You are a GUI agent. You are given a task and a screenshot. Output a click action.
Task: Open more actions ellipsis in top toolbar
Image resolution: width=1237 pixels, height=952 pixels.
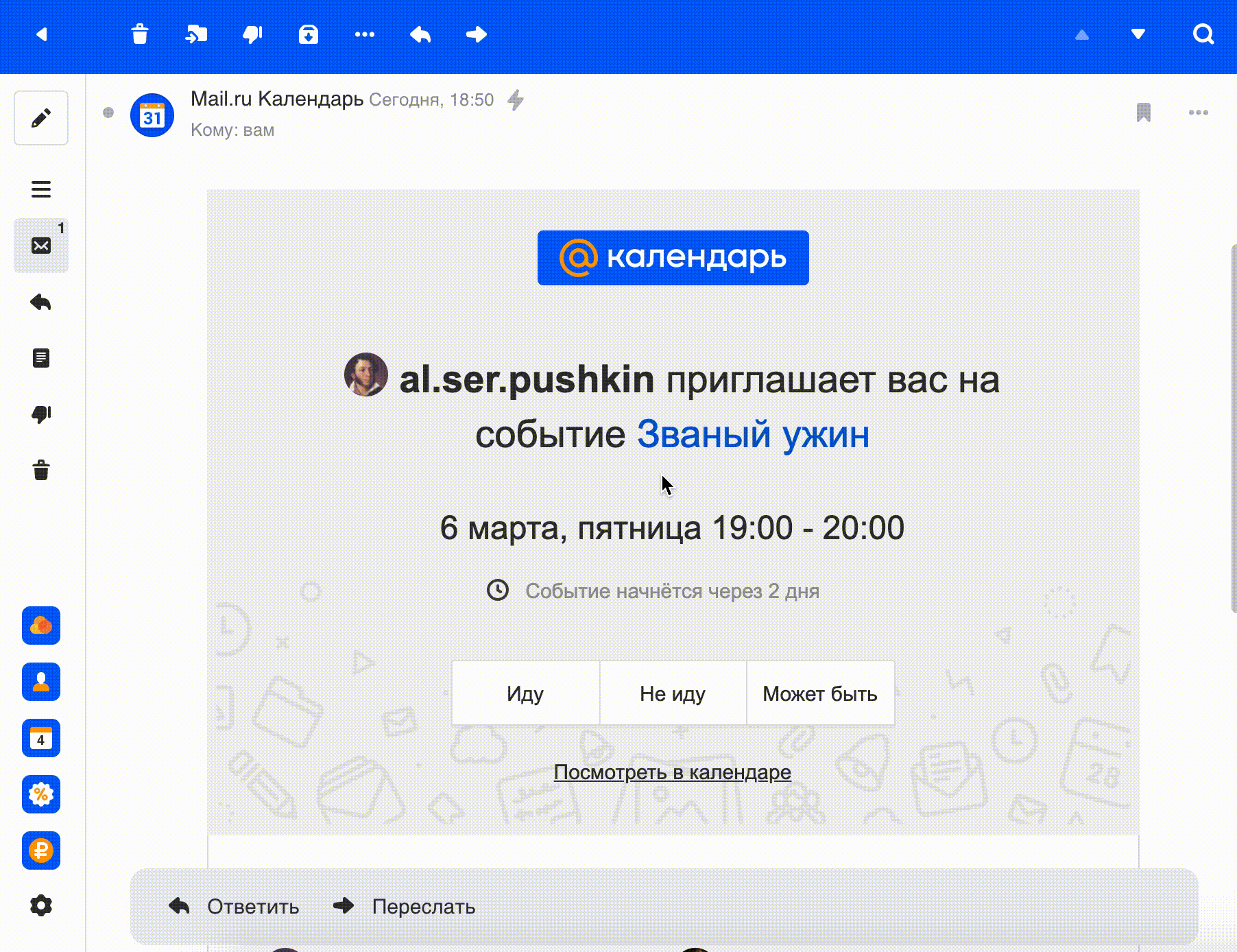[365, 34]
